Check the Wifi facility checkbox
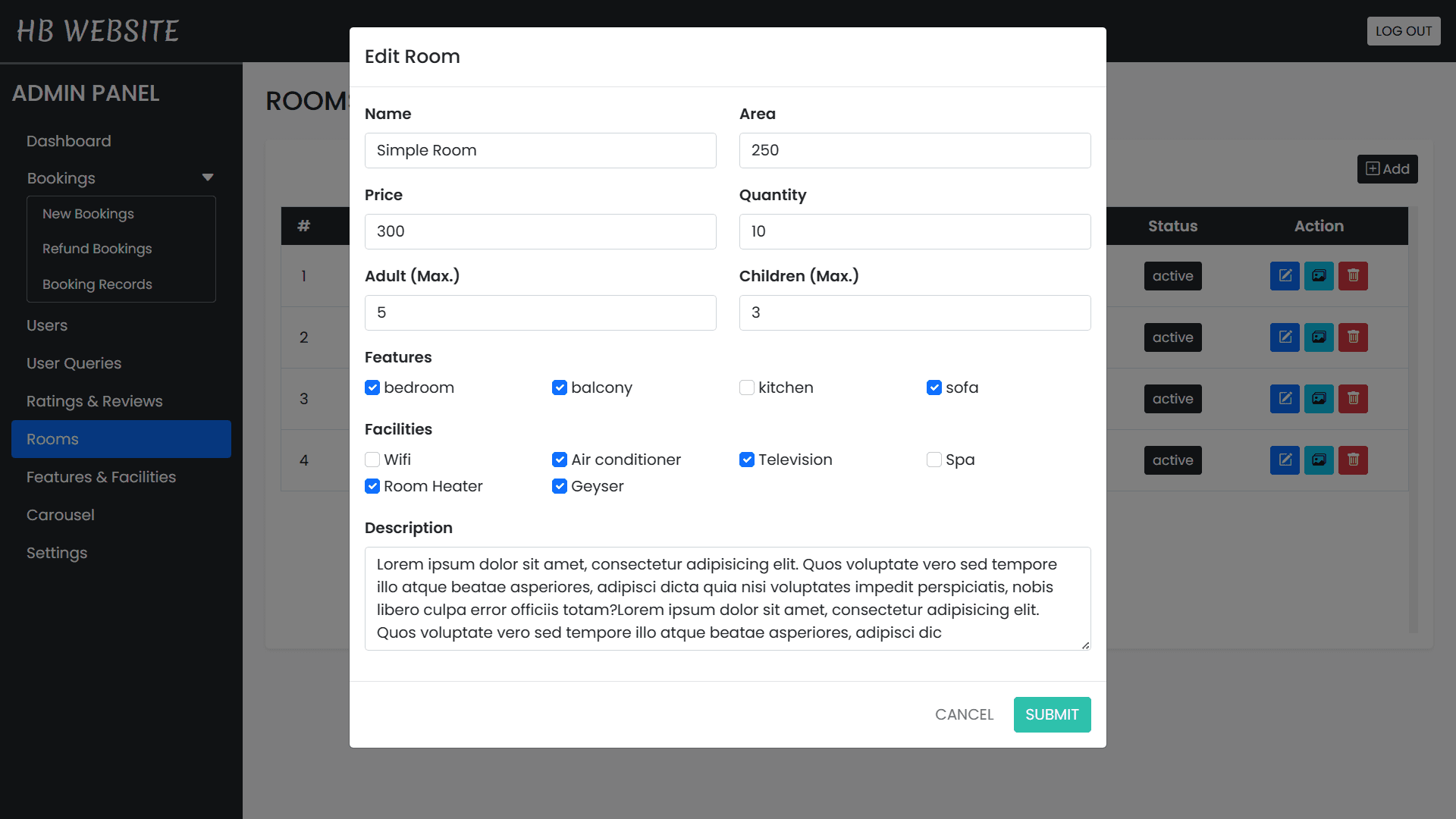 tap(372, 460)
